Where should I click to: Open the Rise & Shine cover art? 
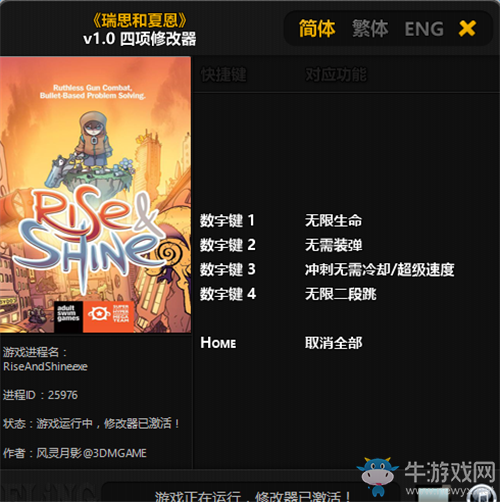[95, 194]
